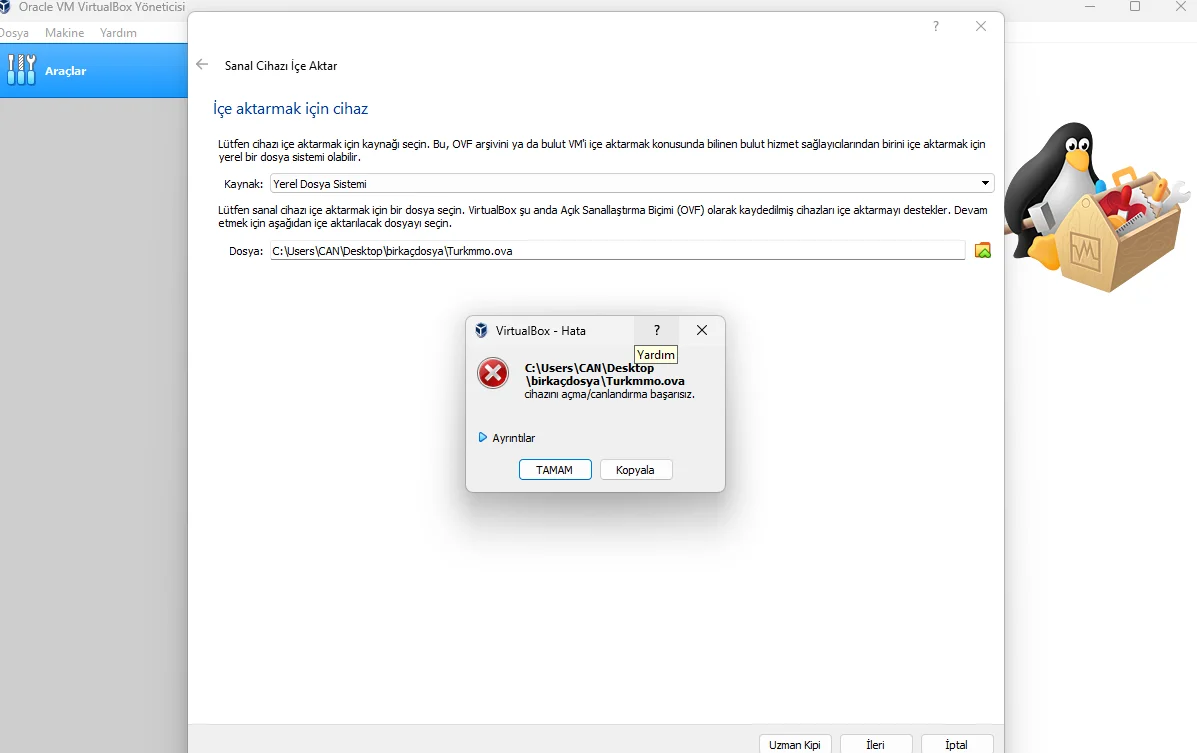Cancel the import with İptal

point(957,745)
